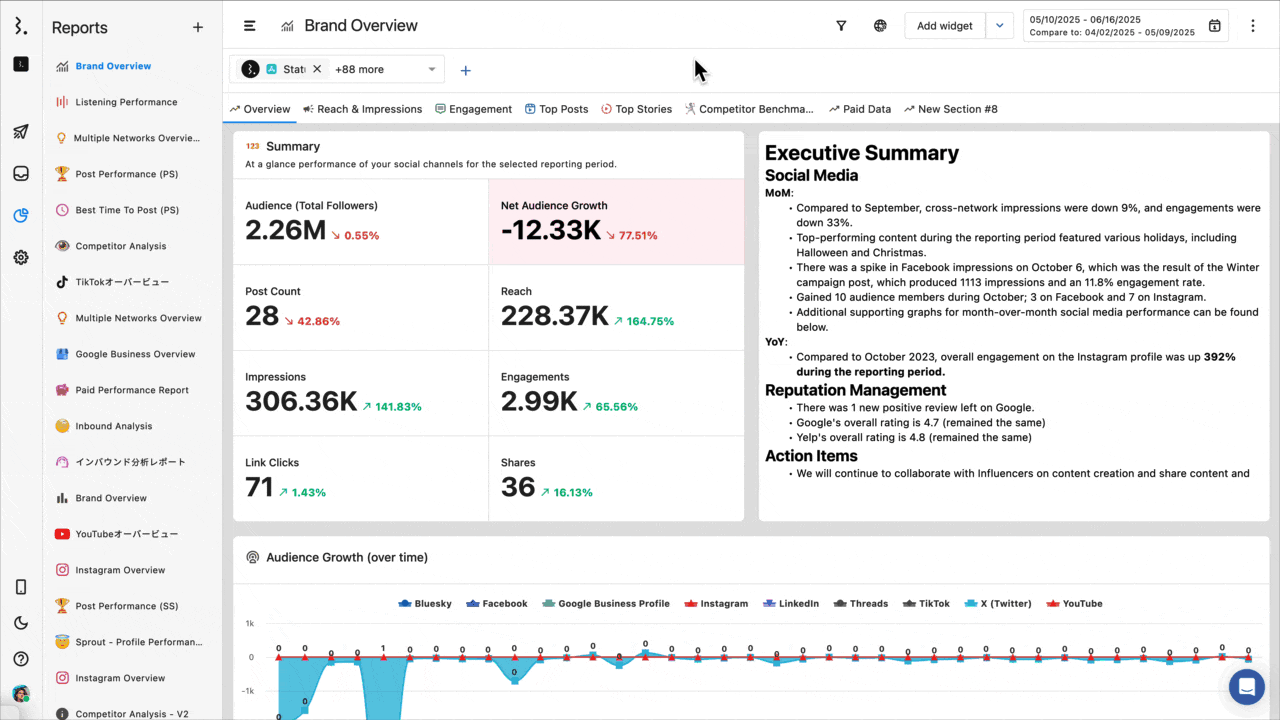Open the date range picker
The width and height of the screenshot is (1280, 720).
tap(1125, 26)
